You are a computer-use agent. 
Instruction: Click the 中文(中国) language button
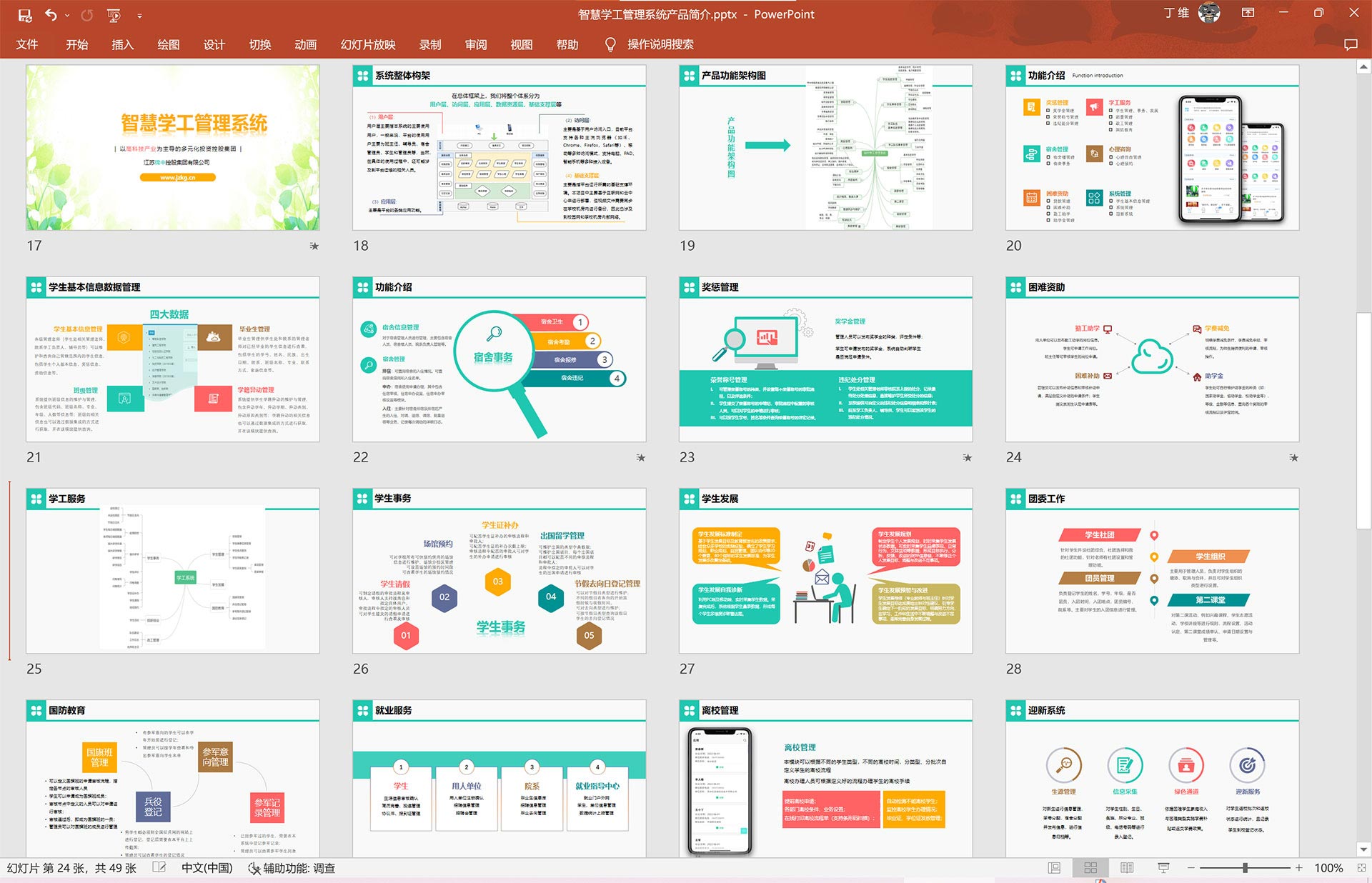point(207,868)
